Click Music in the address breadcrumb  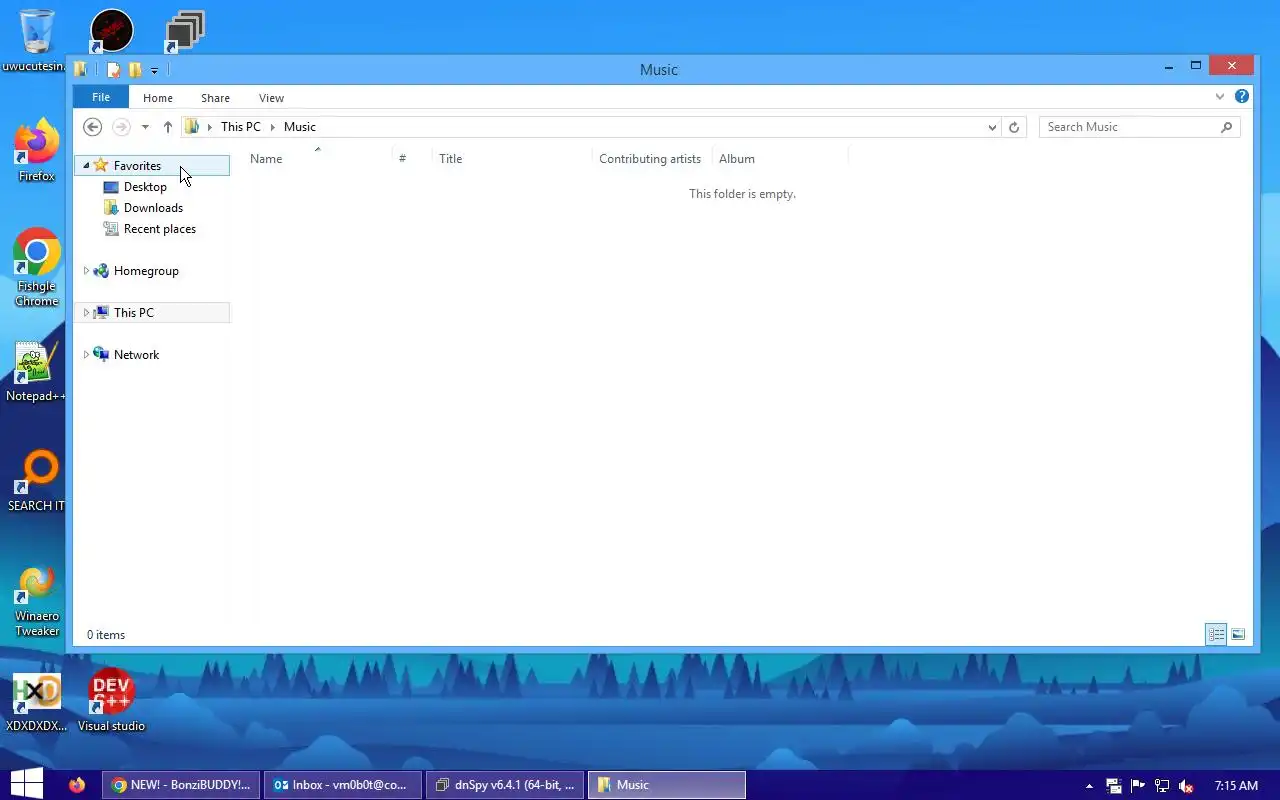(x=300, y=127)
